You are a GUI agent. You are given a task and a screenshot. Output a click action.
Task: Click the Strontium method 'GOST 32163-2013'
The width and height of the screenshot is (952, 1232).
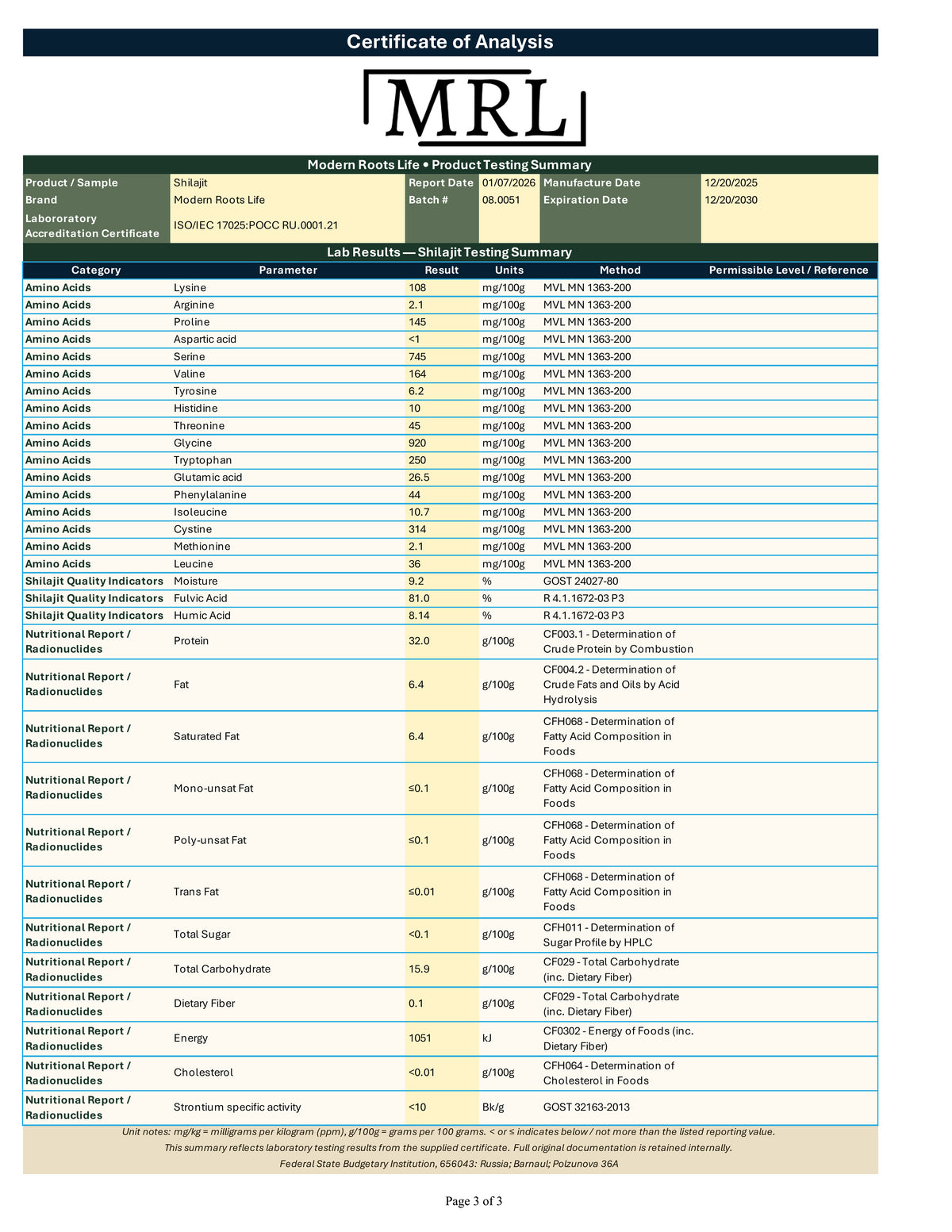click(587, 1107)
